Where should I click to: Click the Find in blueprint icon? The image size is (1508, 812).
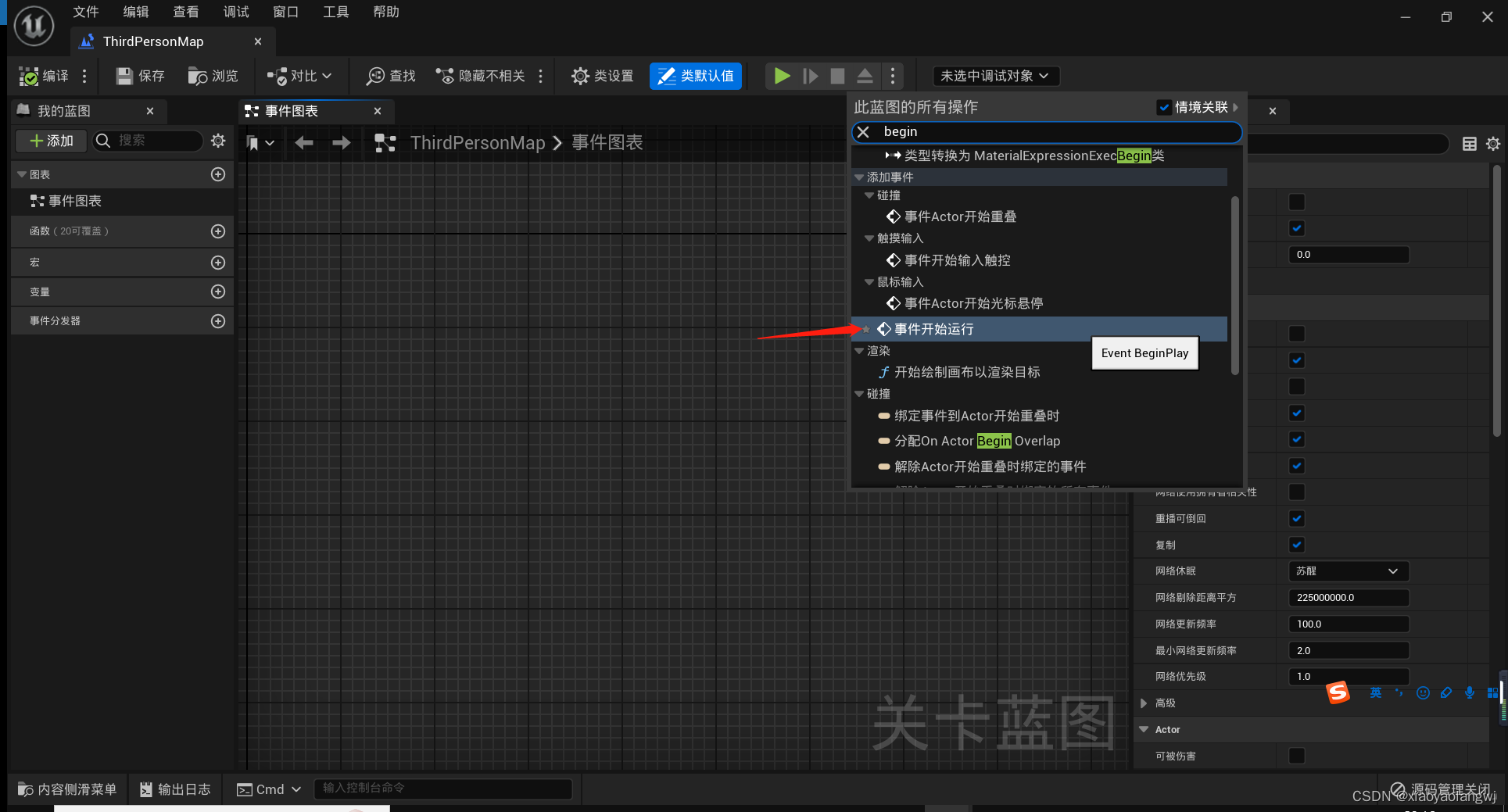point(375,76)
